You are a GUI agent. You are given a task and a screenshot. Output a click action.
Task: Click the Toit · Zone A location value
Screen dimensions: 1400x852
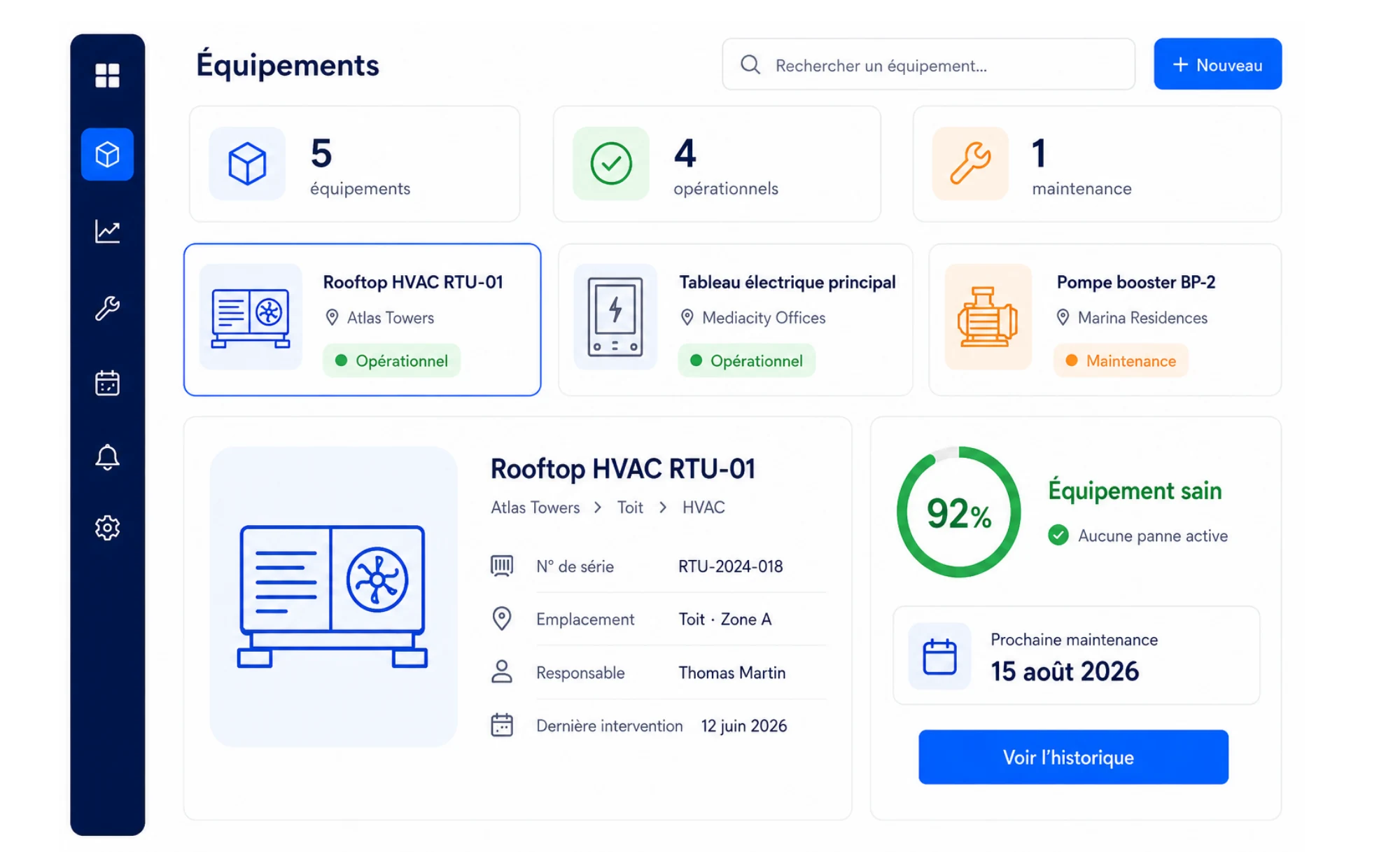pyautogui.click(x=725, y=619)
